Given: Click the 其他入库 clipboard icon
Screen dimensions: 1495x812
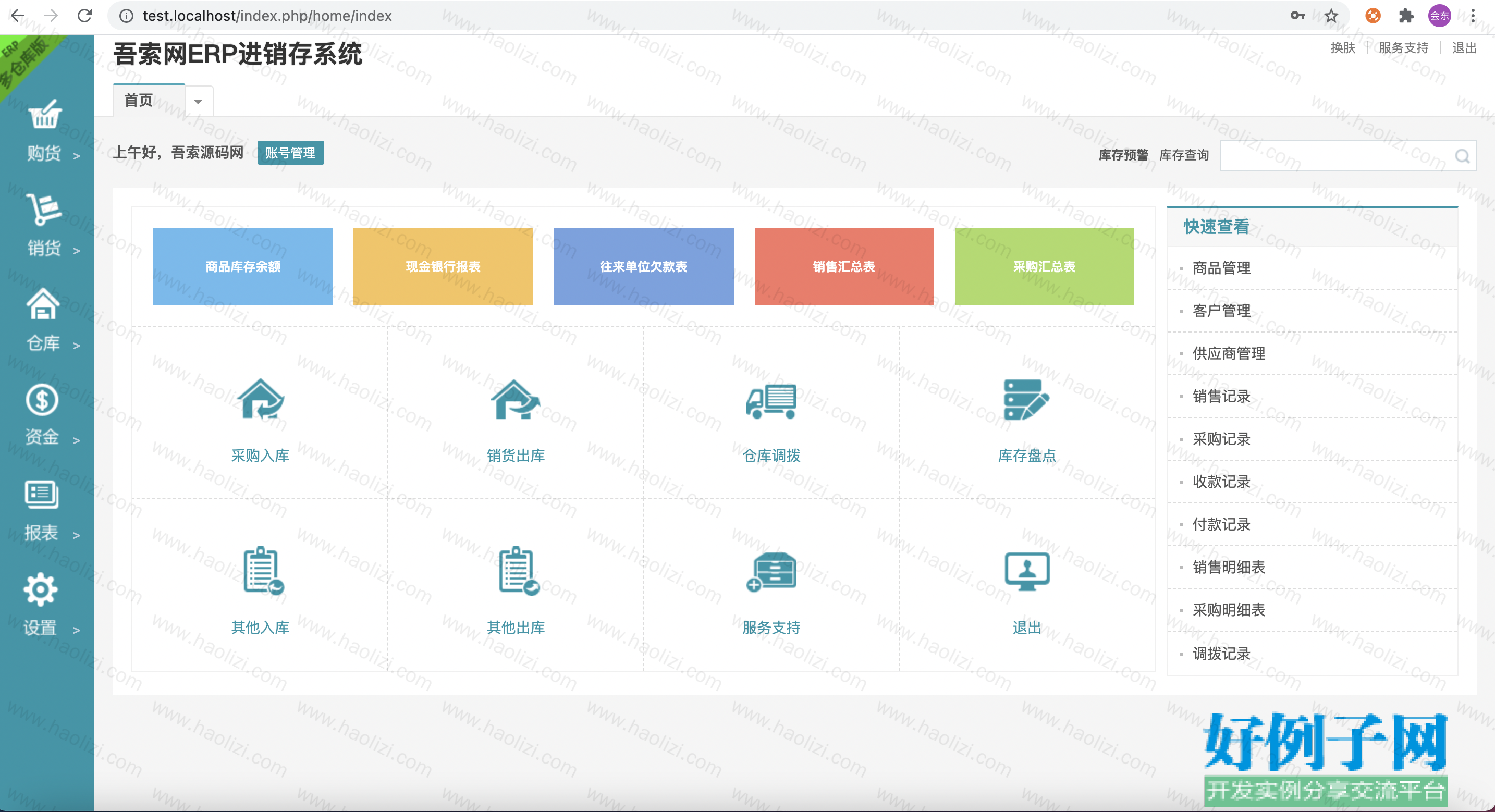Looking at the screenshot, I should pos(263,571).
